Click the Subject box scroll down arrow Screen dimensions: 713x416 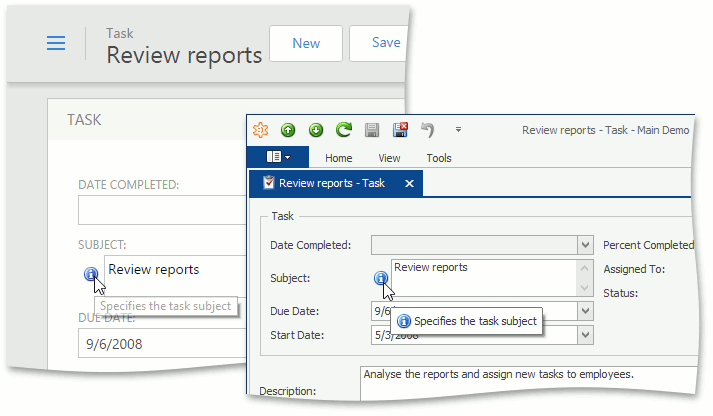(585, 287)
